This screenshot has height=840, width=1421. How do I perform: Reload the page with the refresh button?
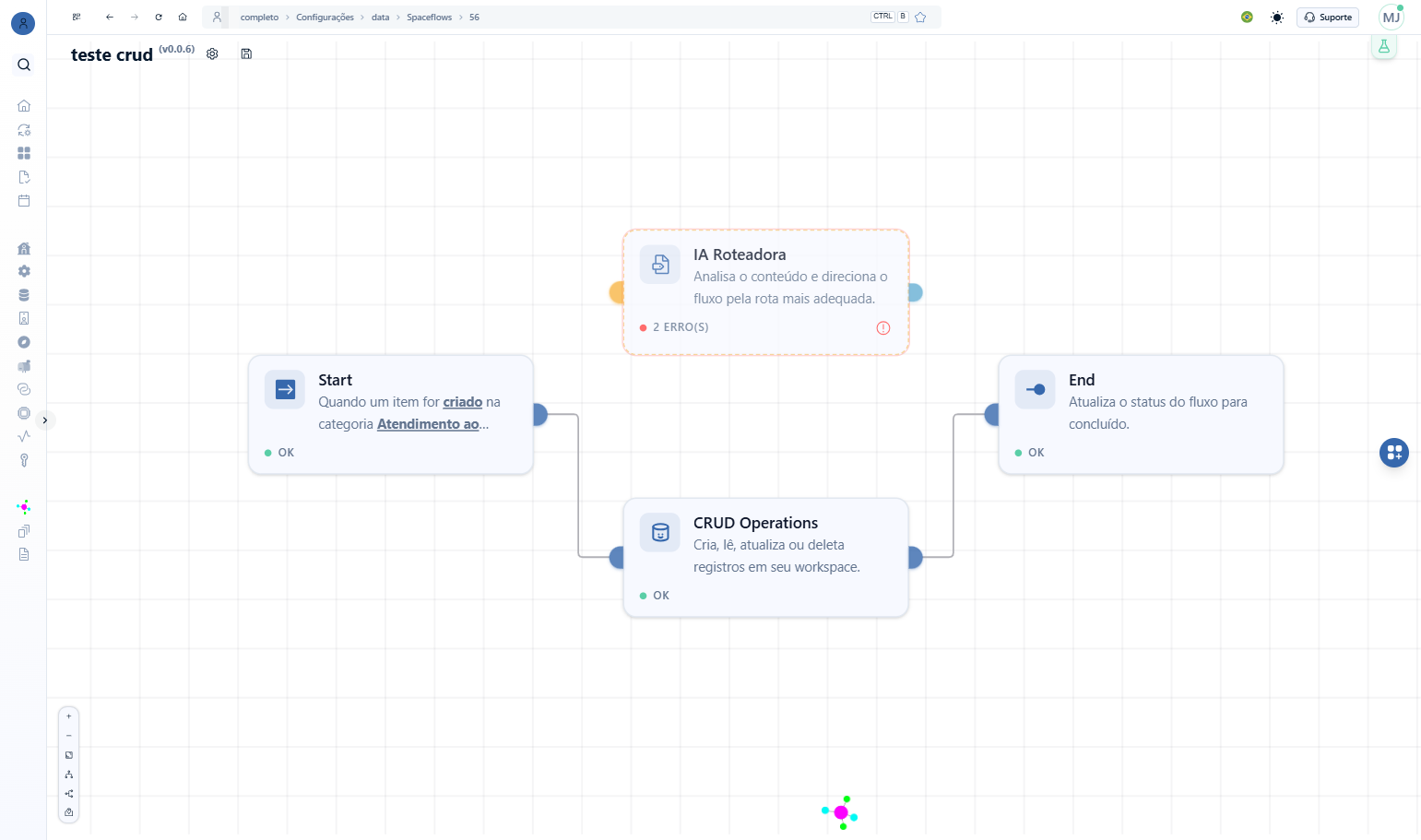(159, 17)
